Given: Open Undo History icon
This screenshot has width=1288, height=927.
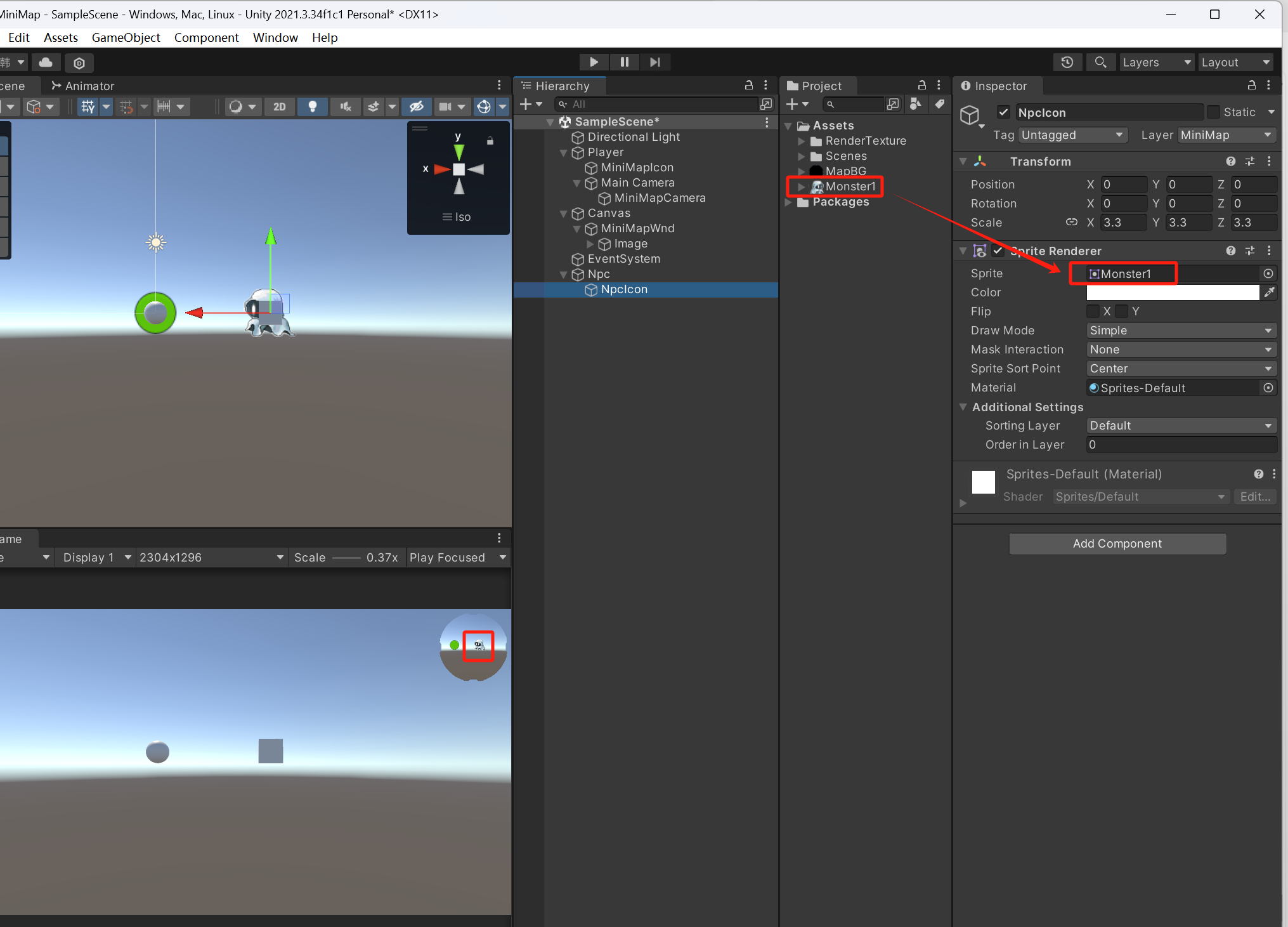Looking at the screenshot, I should coord(1067,62).
